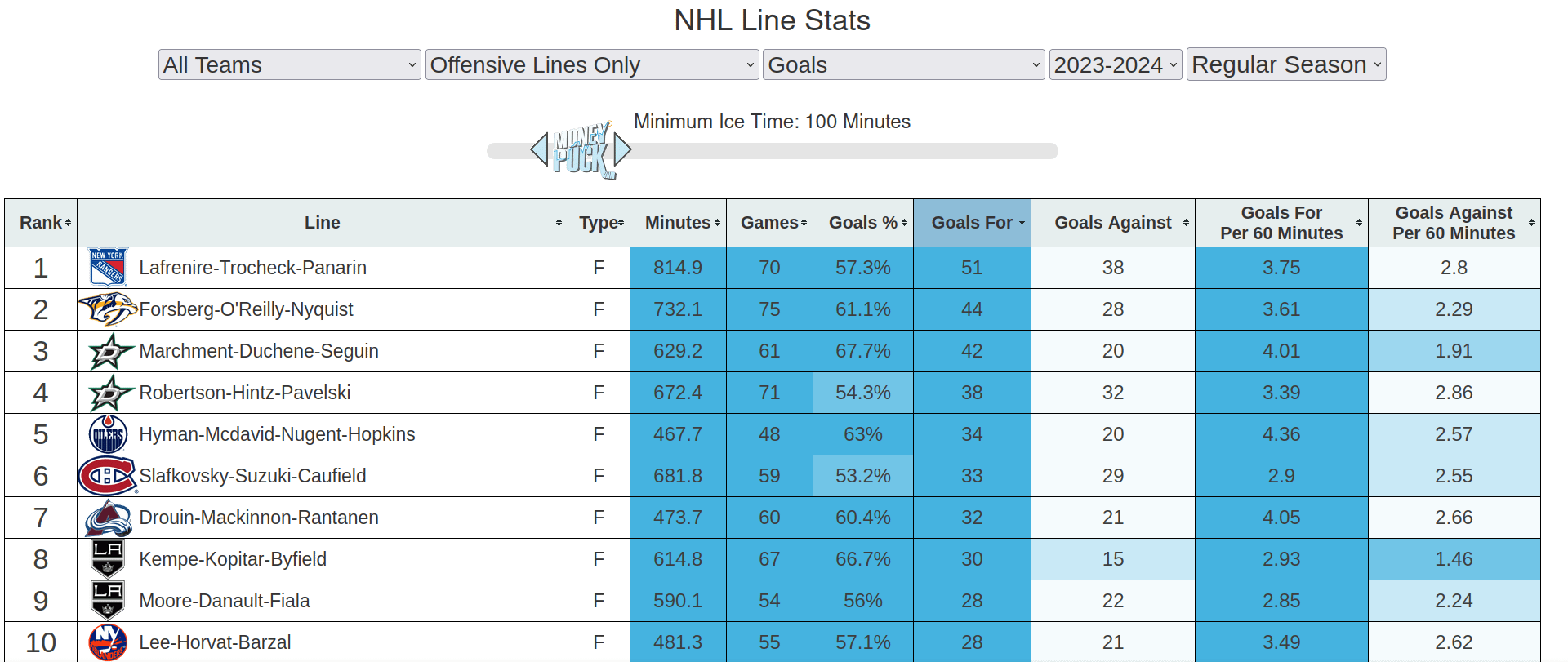
Task: Sort by Goals Against Per 60 Minutes
Action: [1454, 223]
